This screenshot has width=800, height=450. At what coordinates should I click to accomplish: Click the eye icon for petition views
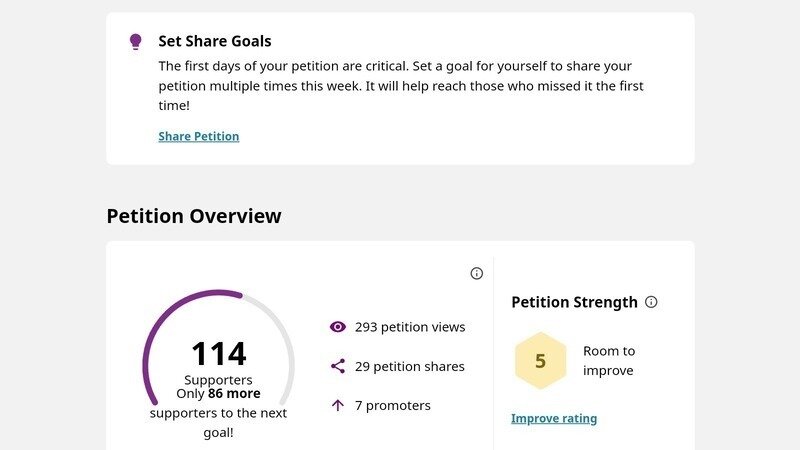pyautogui.click(x=338, y=327)
